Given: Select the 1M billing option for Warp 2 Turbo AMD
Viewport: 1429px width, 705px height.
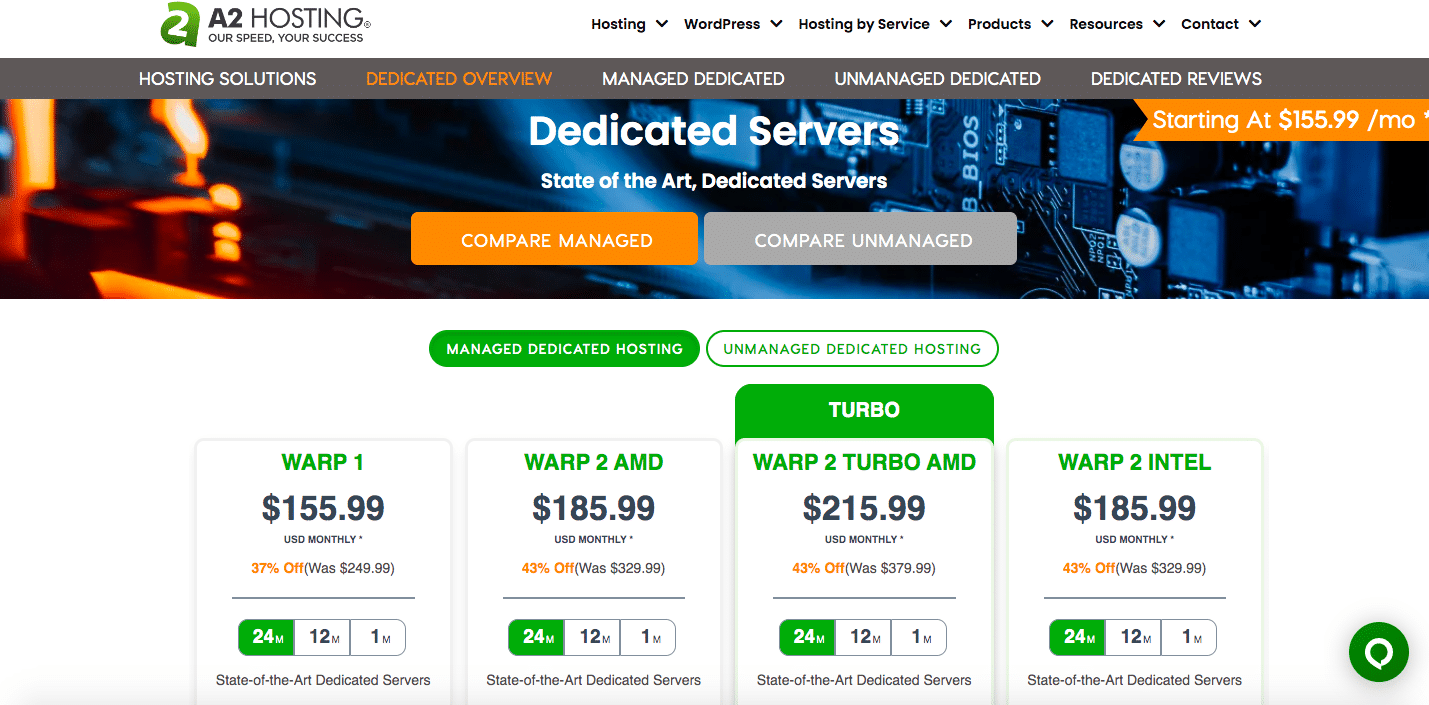Looking at the screenshot, I should click(x=917, y=637).
